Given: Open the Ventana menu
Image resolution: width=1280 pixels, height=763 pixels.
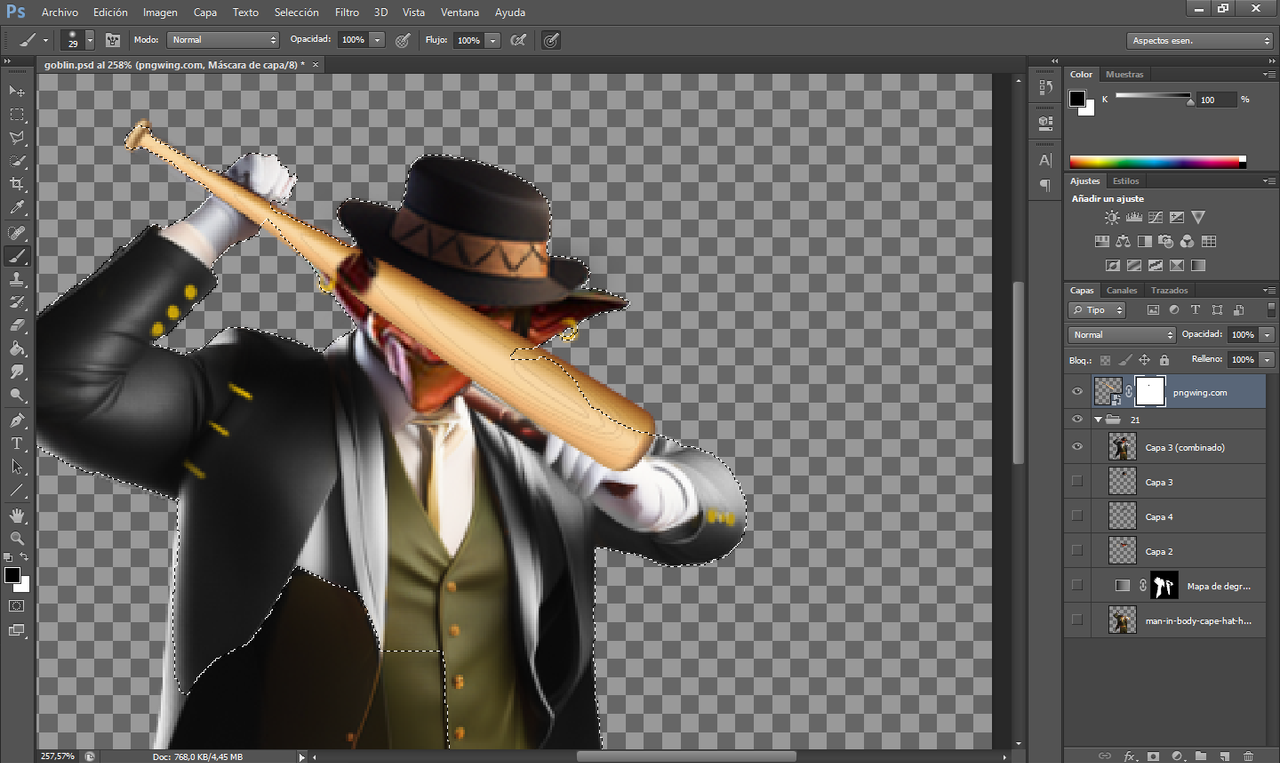Looking at the screenshot, I should pyautogui.click(x=460, y=13).
